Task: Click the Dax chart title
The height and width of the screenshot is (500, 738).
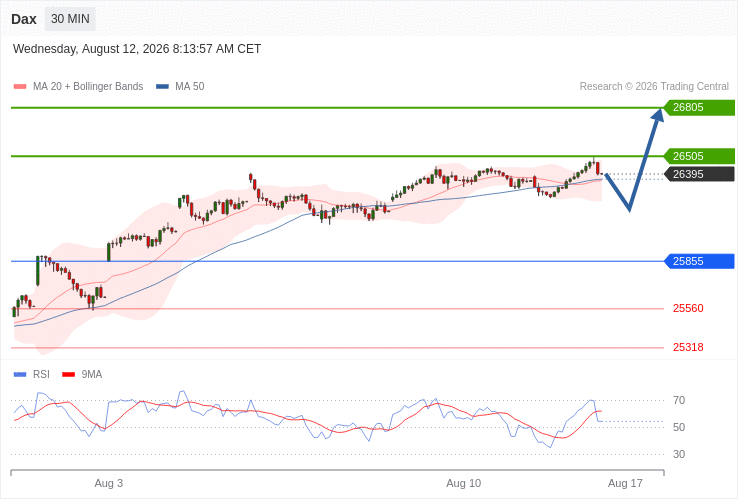Action: (x=24, y=19)
